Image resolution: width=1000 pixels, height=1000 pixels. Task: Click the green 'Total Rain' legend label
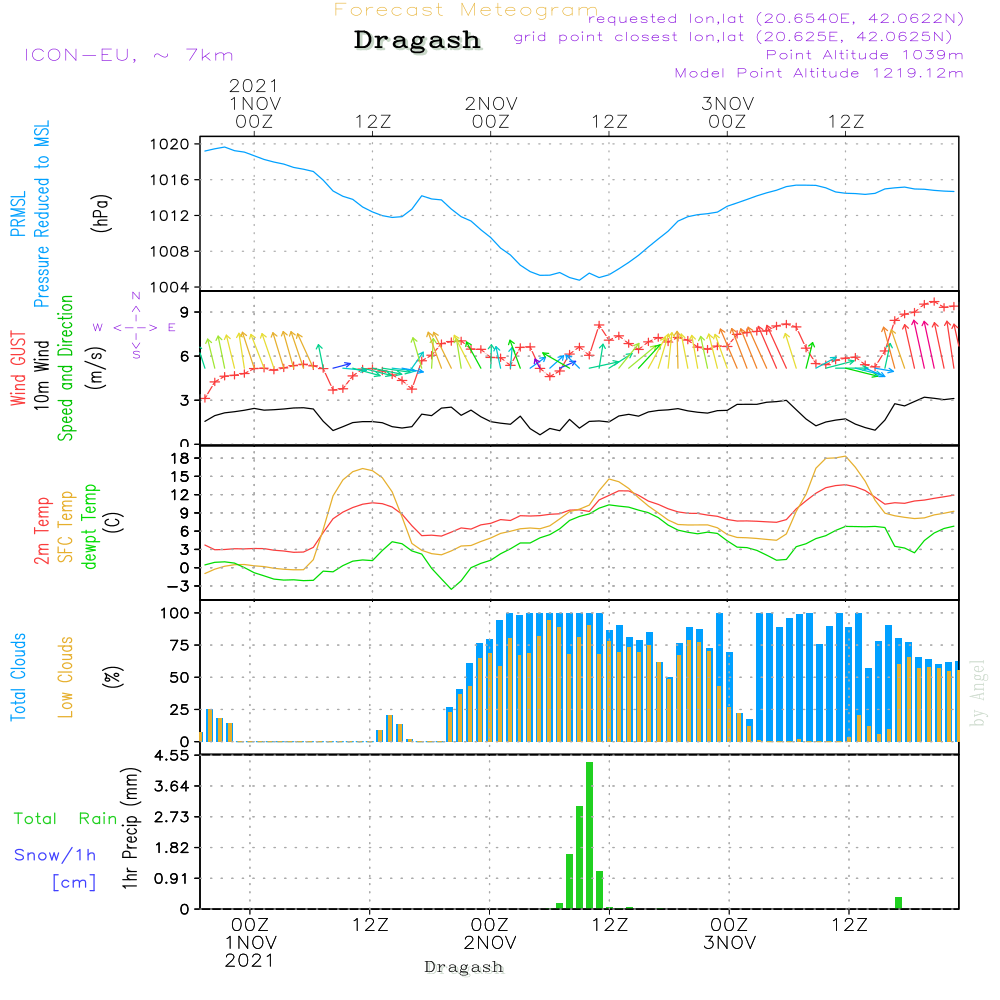[x=66, y=818]
